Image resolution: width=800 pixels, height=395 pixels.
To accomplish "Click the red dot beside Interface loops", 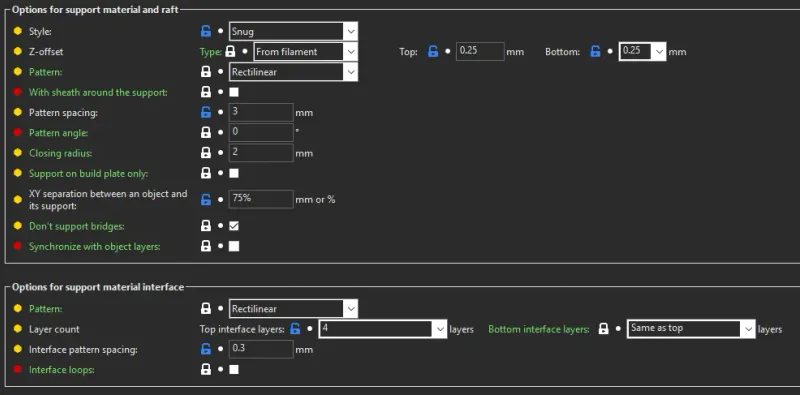I will click(x=18, y=369).
